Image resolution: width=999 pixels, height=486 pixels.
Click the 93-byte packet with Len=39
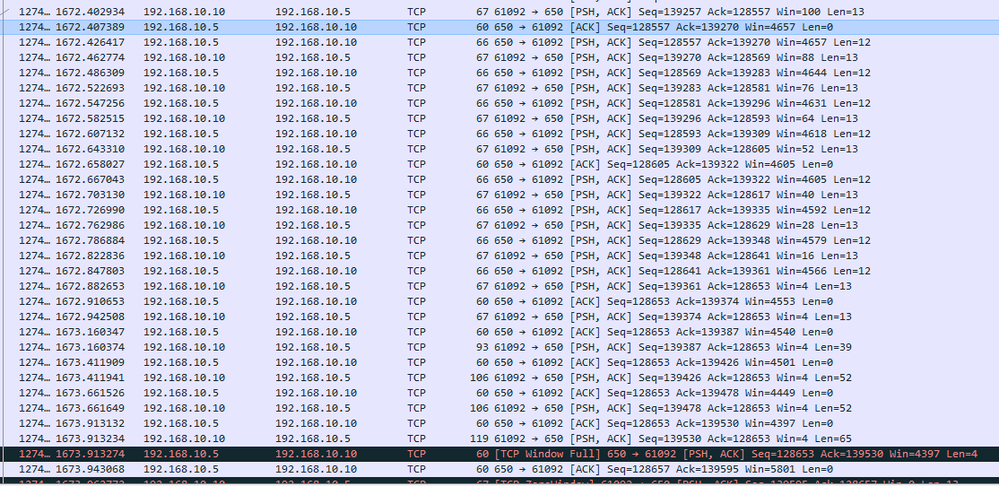(500, 347)
